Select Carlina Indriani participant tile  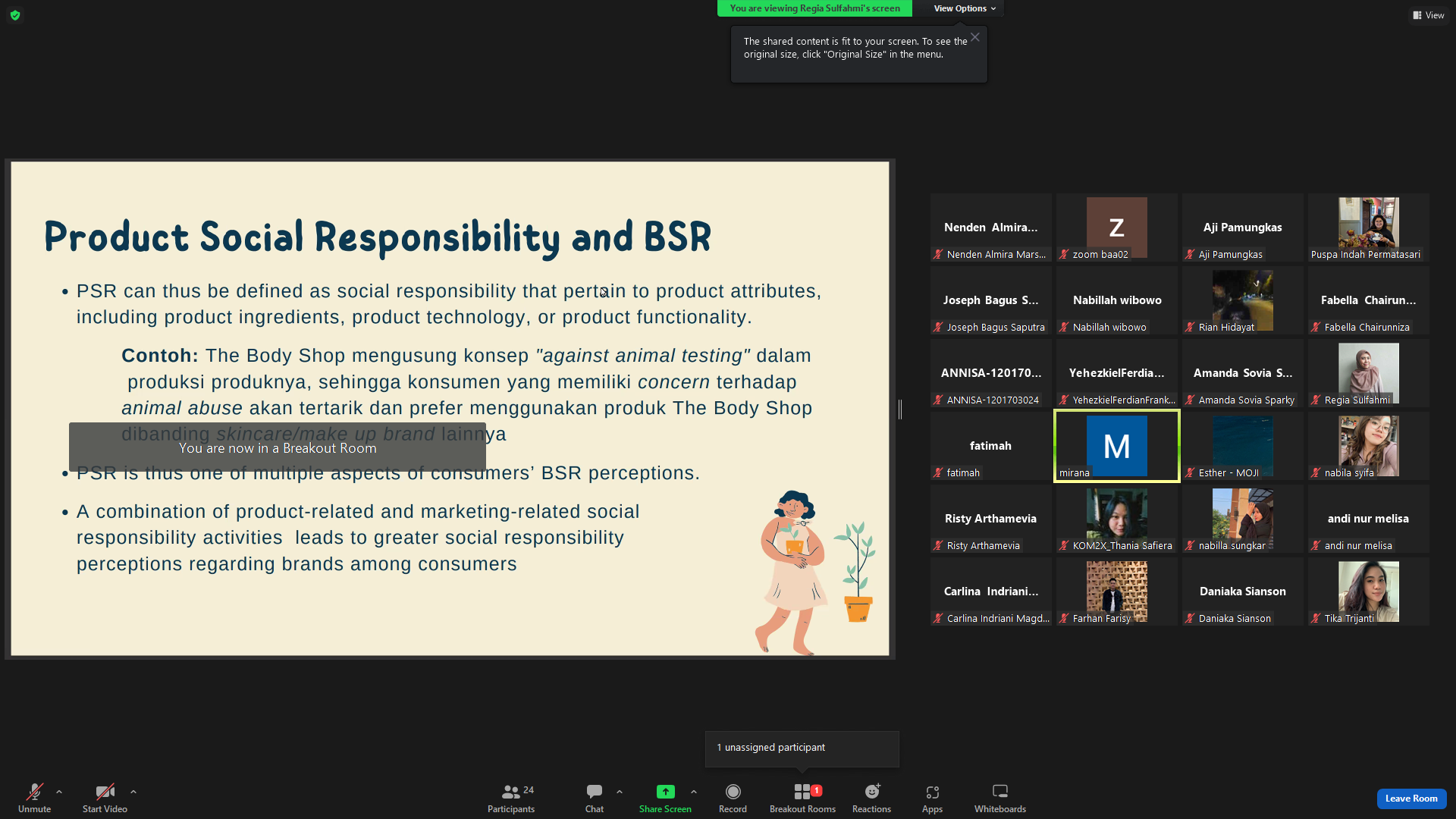click(x=991, y=591)
